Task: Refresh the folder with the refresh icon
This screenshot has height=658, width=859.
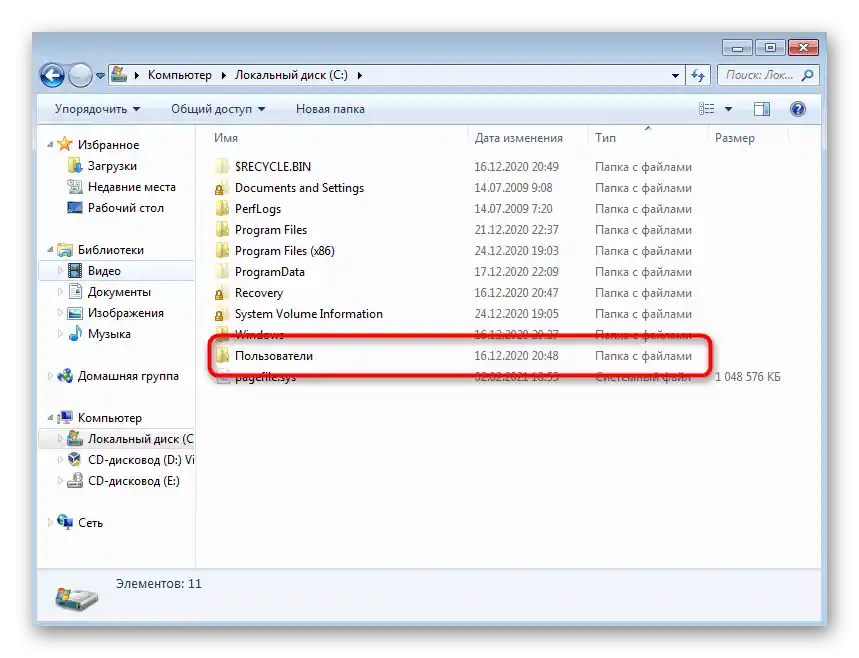Action: [x=698, y=75]
